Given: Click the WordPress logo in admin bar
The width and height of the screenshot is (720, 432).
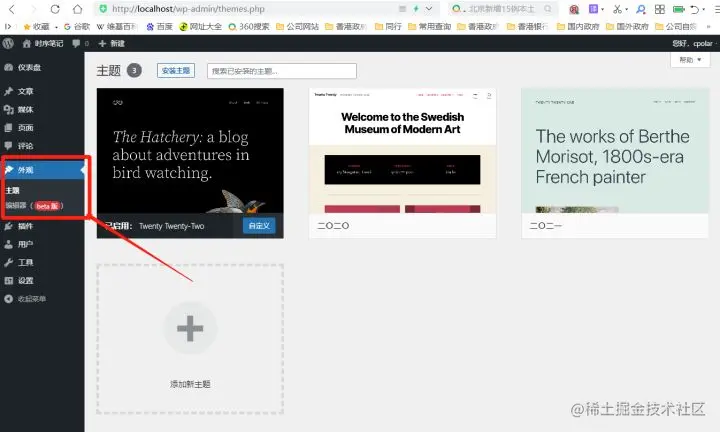Looking at the screenshot, I should pyautogui.click(x=8, y=44).
